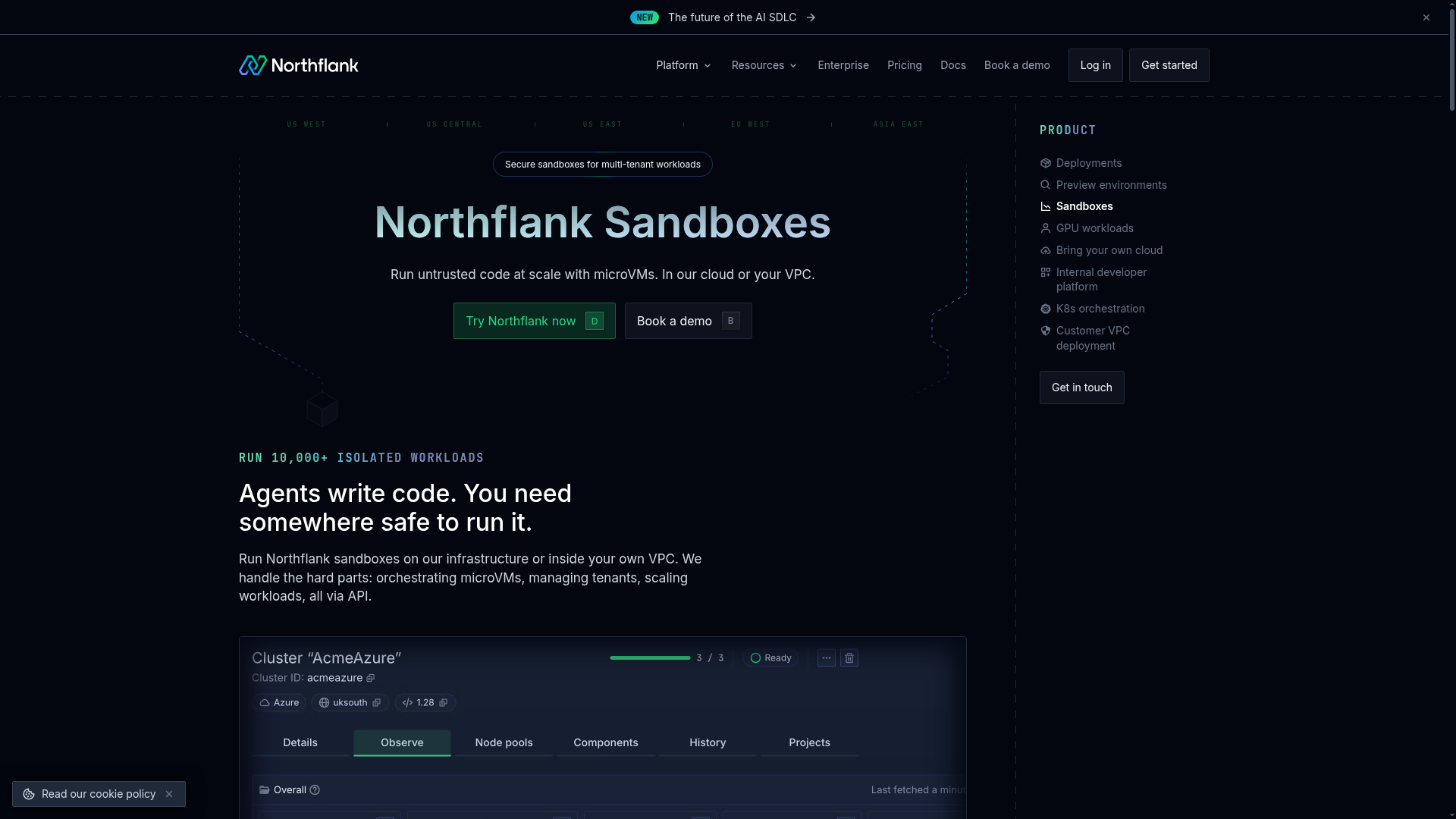Image resolution: width=1456 pixels, height=819 pixels.
Task: Click the Get in touch button
Action: pos(1082,388)
